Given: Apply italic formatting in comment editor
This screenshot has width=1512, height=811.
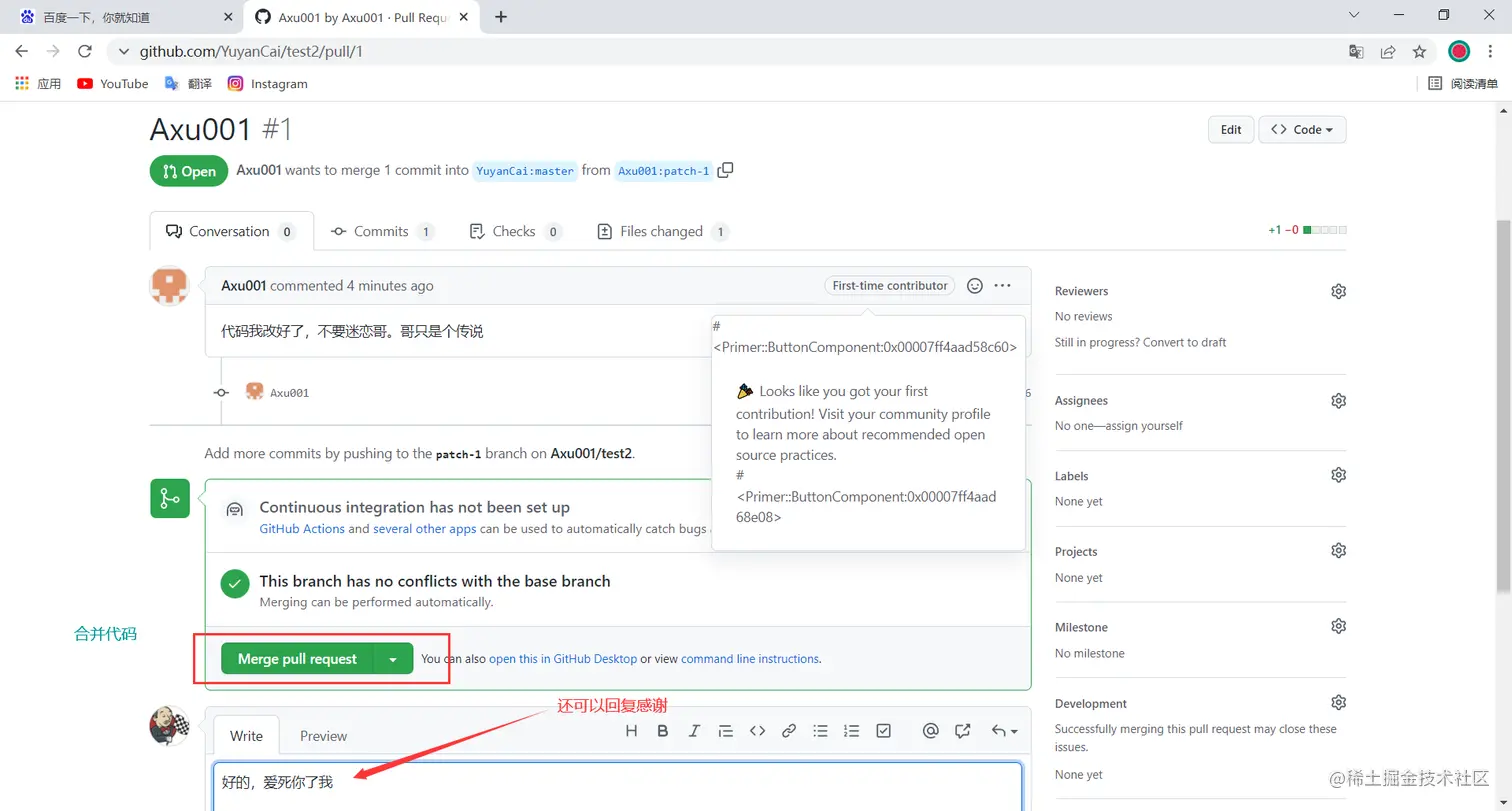Looking at the screenshot, I should (694, 731).
